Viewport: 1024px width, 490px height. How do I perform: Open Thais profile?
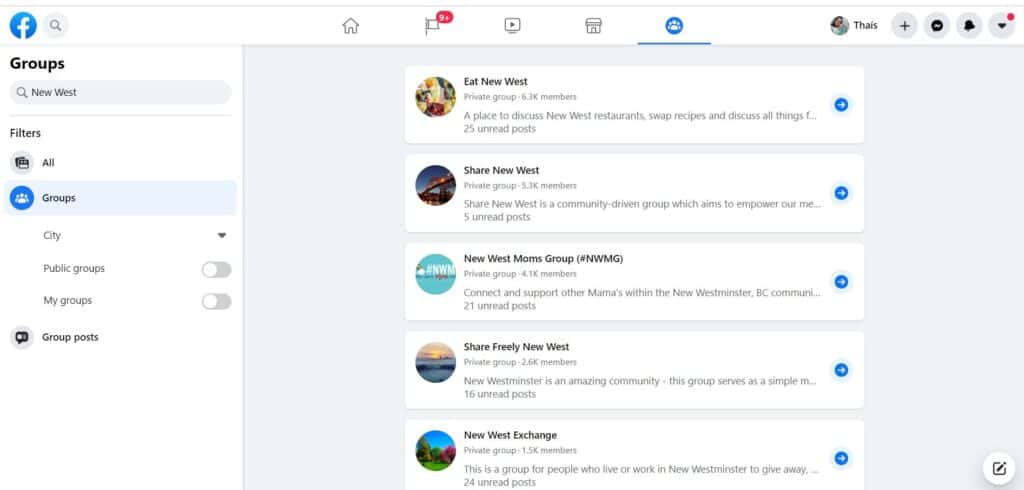(854, 25)
